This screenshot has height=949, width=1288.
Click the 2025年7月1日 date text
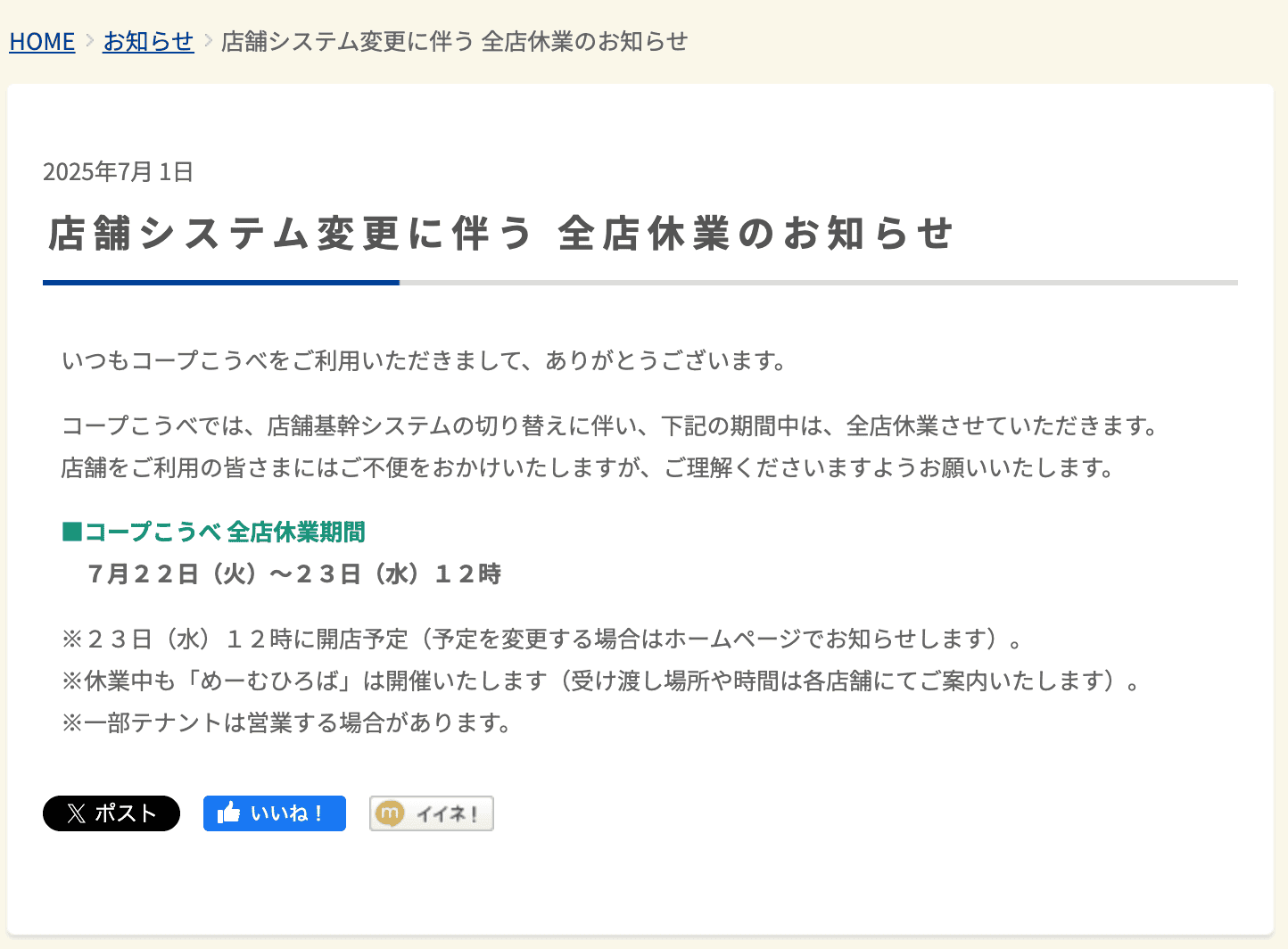tap(118, 171)
